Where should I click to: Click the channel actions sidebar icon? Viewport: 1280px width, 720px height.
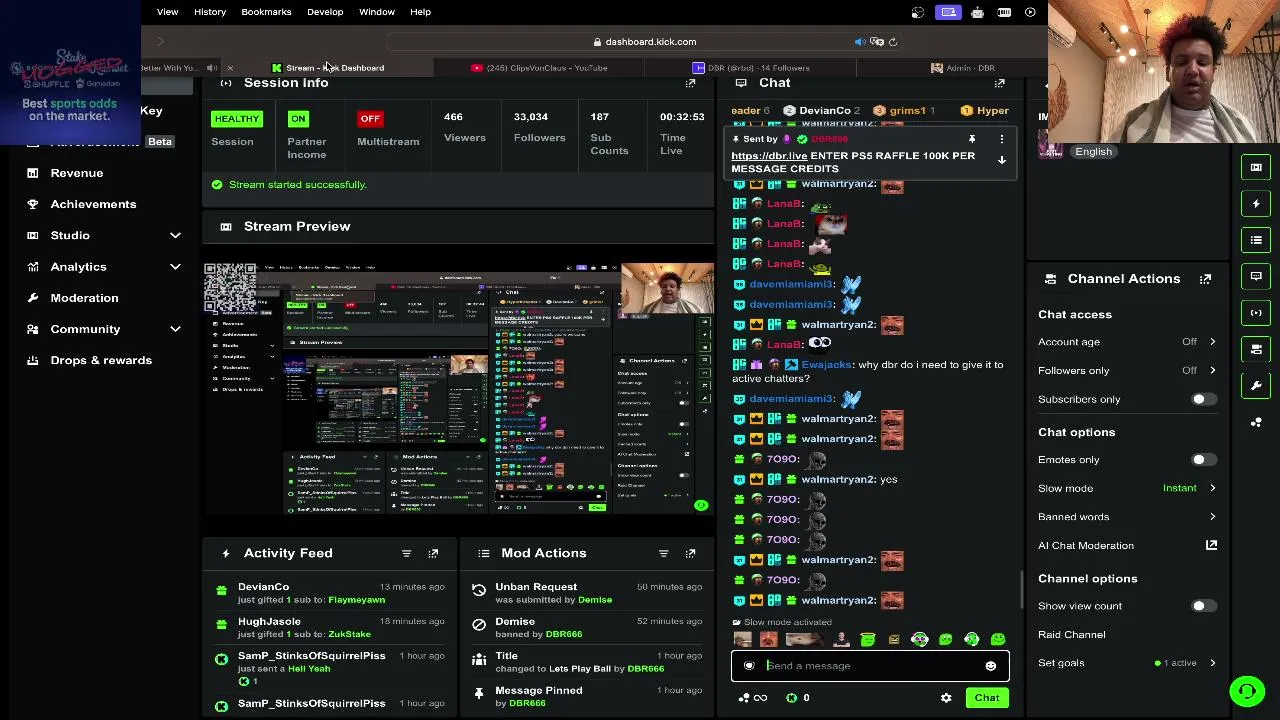click(x=1256, y=349)
